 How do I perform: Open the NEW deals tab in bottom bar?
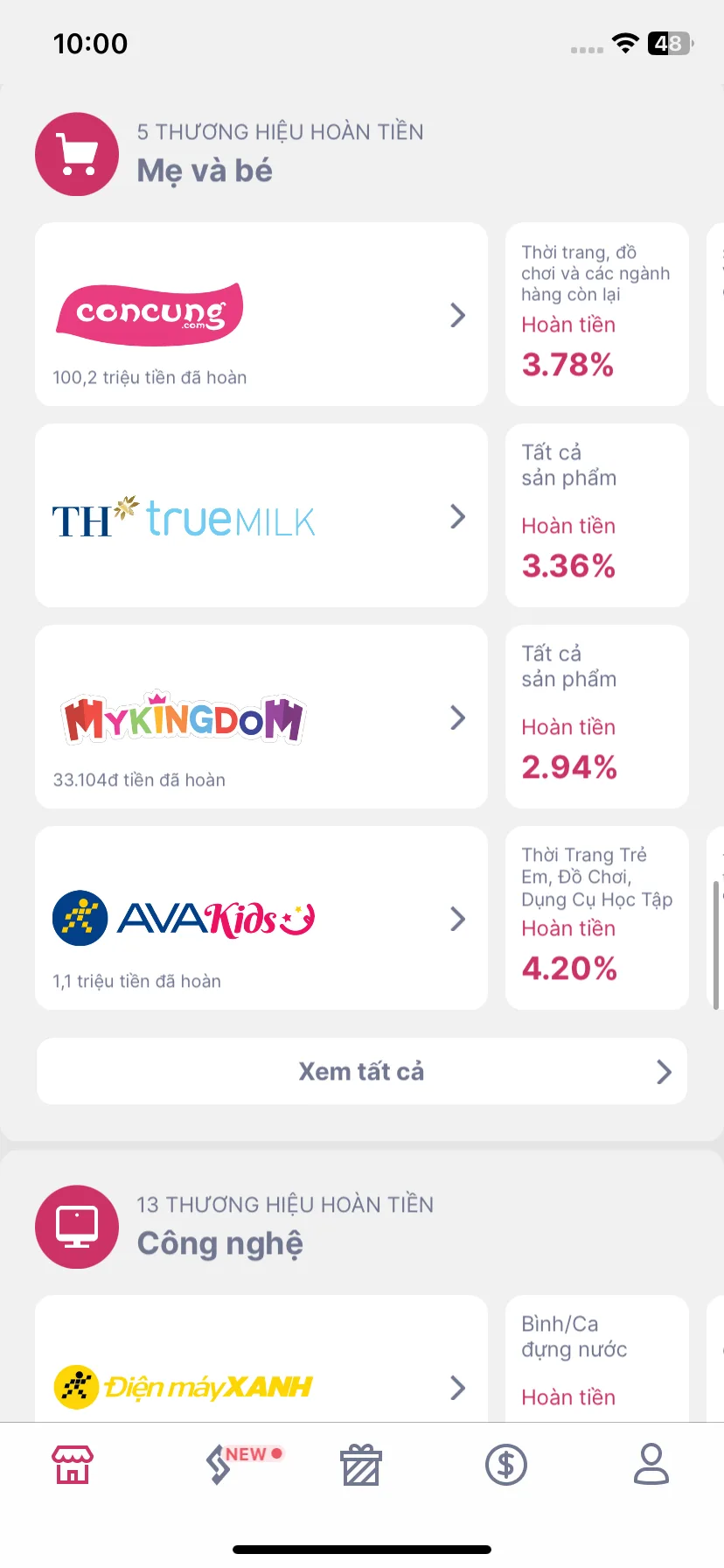[243, 1464]
